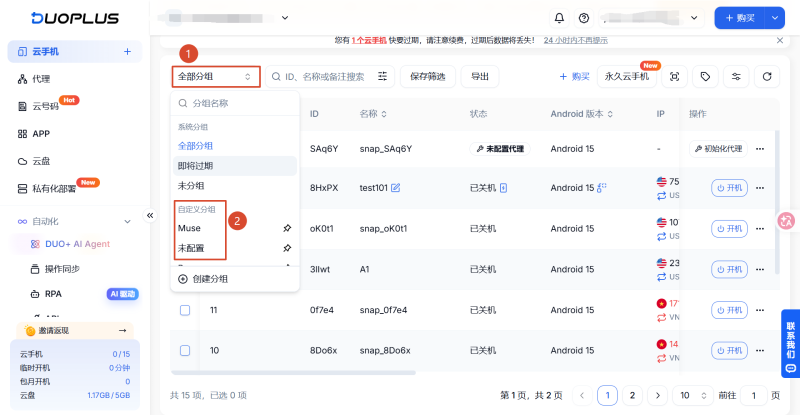Image resolution: width=800 pixels, height=415 pixels.
Task: Click 开机 button for test101 row
Action: 729,188
